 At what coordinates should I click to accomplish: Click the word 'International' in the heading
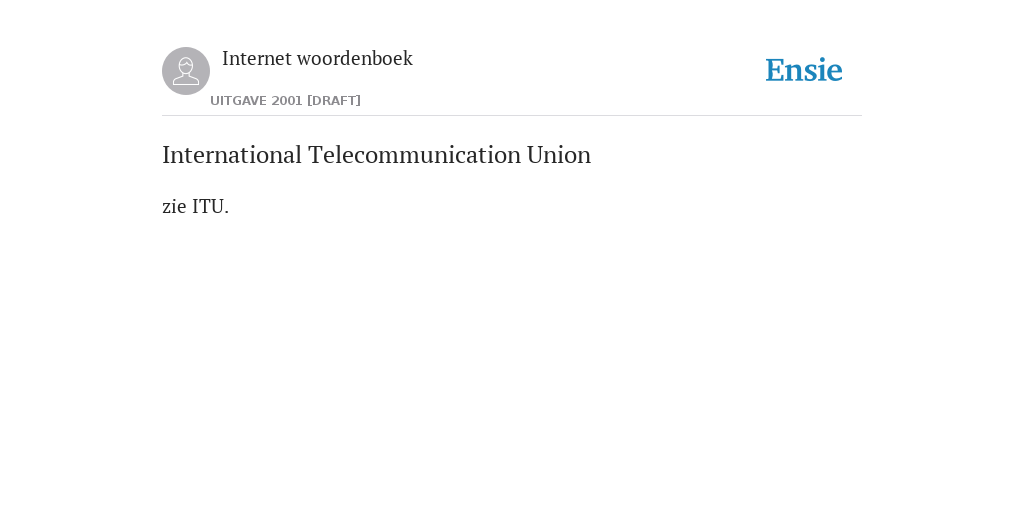point(232,155)
